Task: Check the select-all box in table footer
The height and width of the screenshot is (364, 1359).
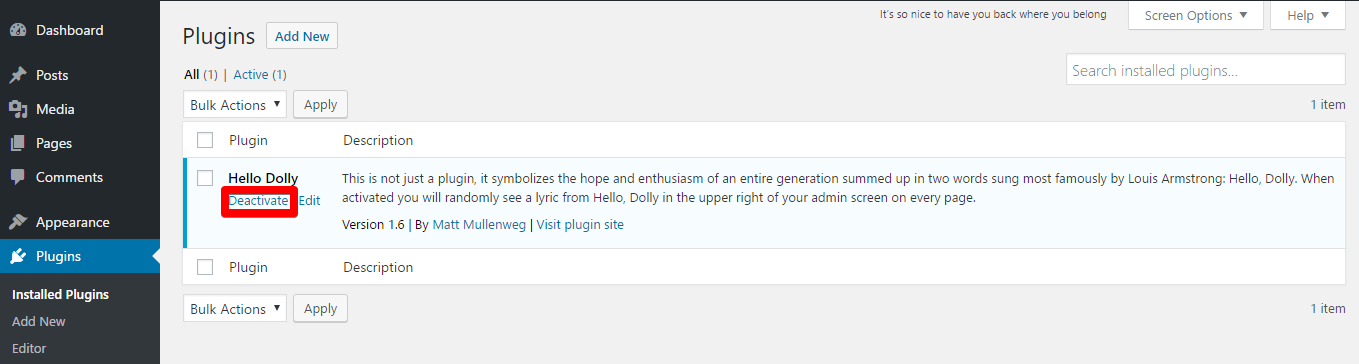Action: tap(205, 267)
